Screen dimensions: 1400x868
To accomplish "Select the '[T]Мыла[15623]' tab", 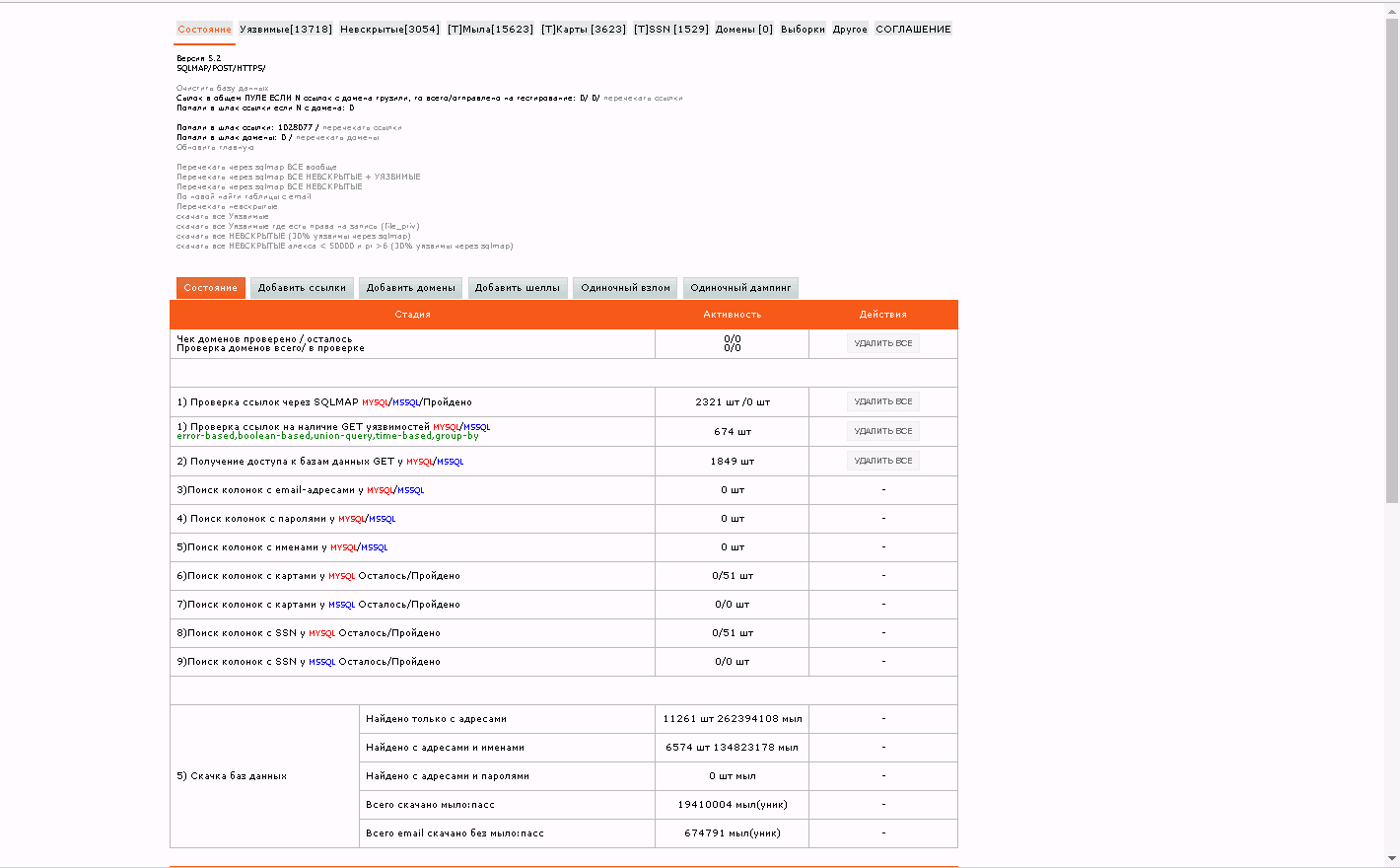I will point(490,30).
